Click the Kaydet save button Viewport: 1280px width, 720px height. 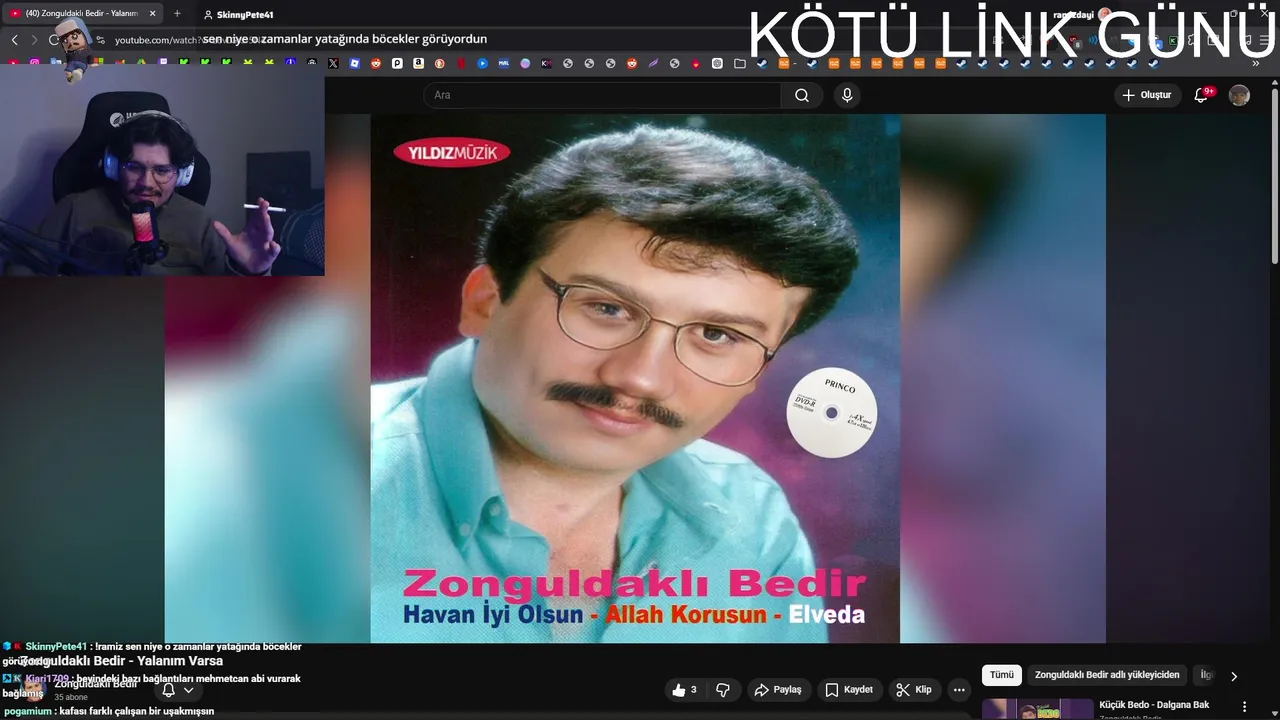point(849,690)
